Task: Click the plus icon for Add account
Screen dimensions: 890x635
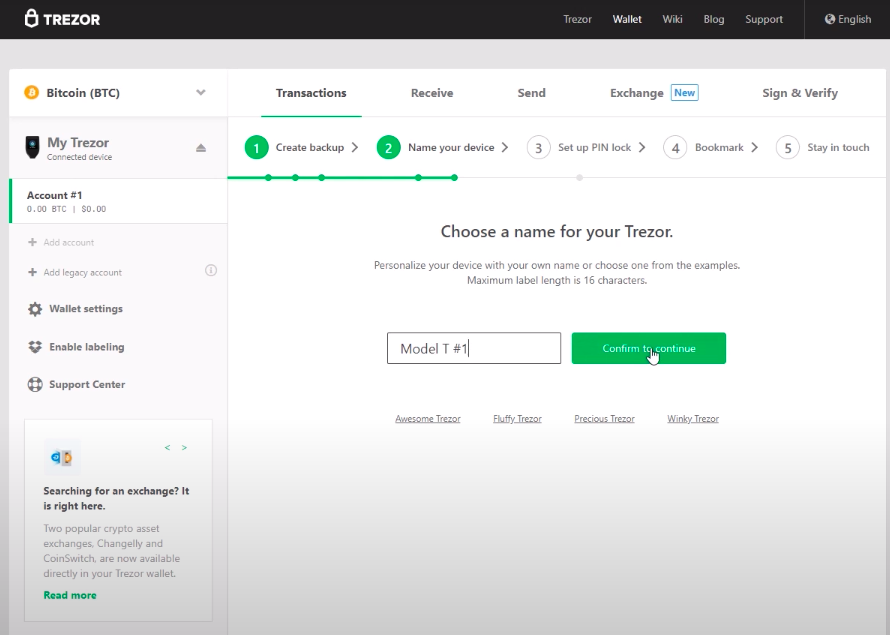Action: point(32,242)
